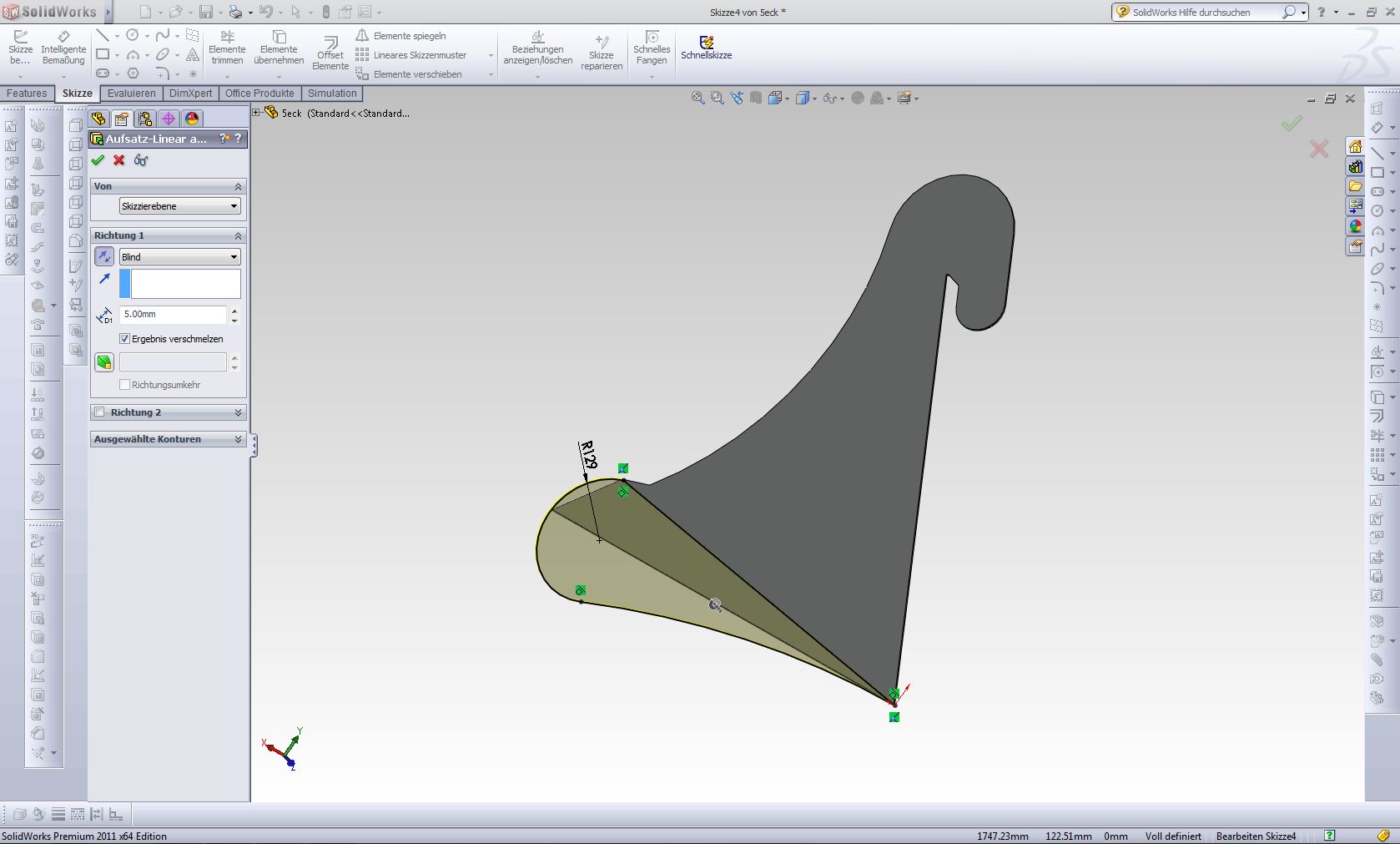The width and height of the screenshot is (1400, 844).
Task: Click Elemente trimmen tool
Action: (x=227, y=48)
